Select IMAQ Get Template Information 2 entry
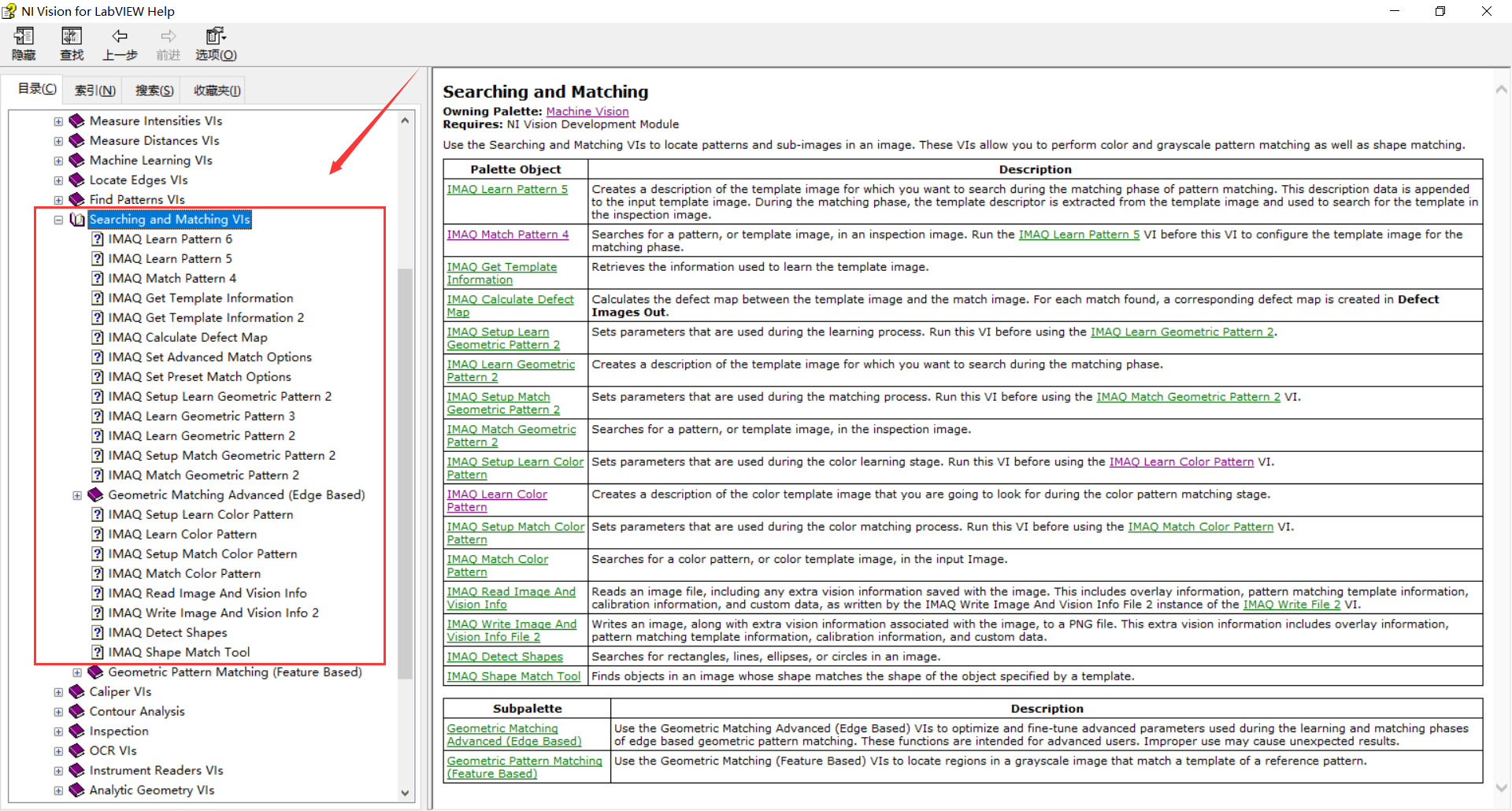 206,318
